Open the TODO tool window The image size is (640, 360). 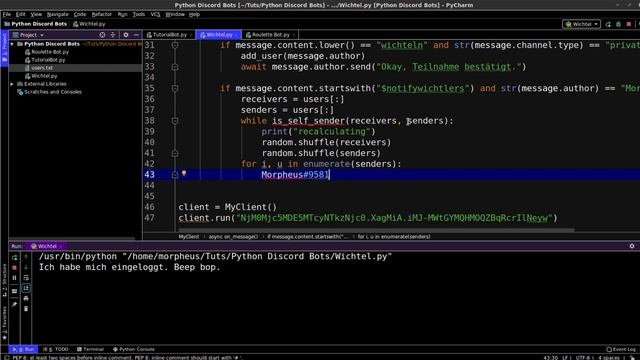point(56,349)
